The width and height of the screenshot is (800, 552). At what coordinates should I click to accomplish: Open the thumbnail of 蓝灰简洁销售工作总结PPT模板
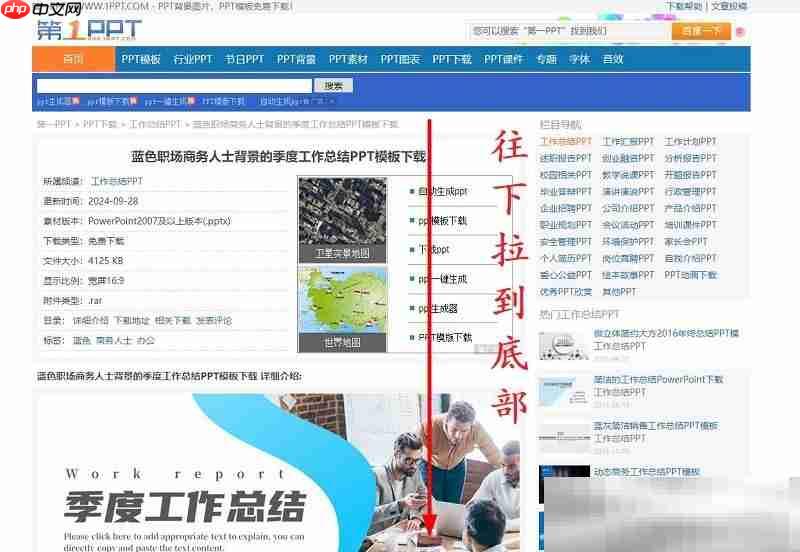click(564, 437)
